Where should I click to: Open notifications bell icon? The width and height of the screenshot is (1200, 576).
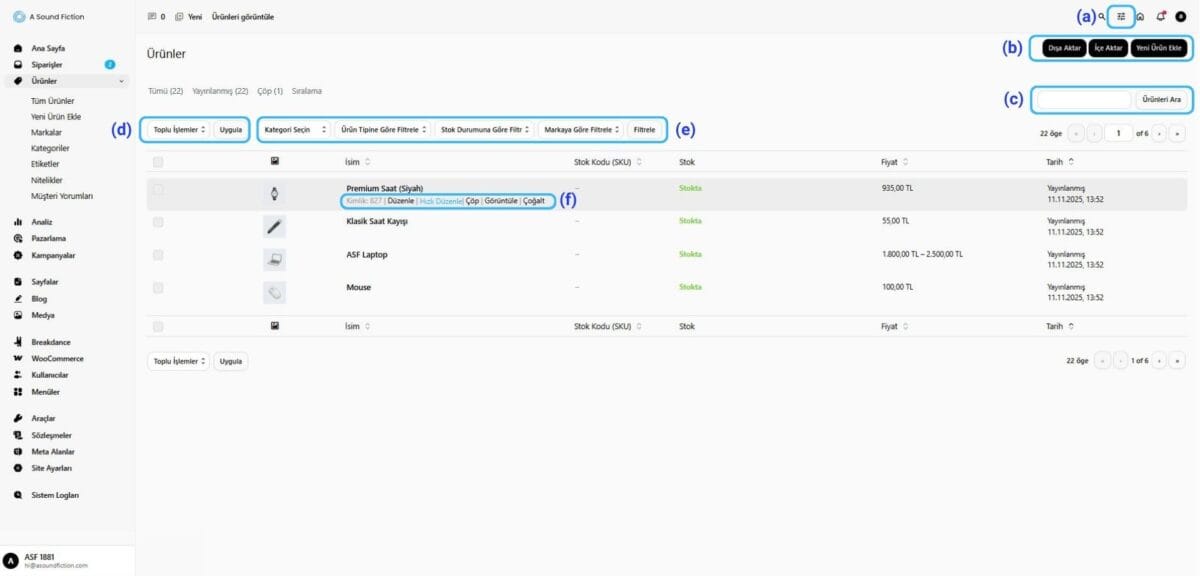1160,16
